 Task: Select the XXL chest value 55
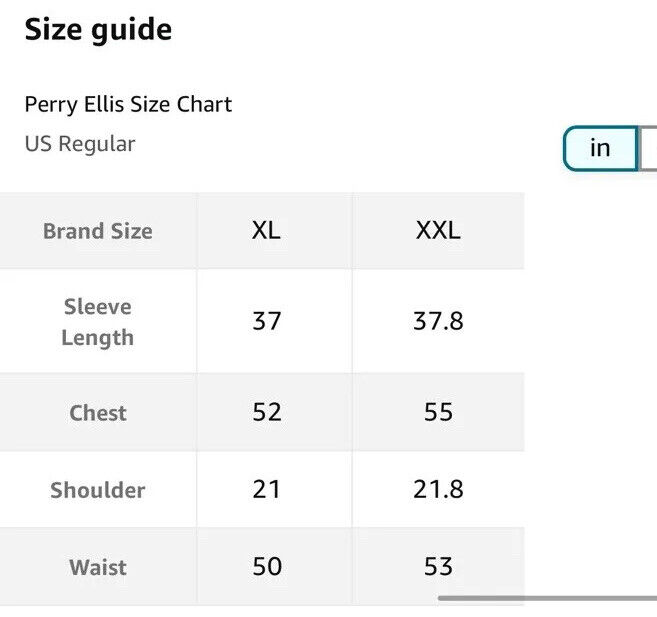(x=438, y=412)
